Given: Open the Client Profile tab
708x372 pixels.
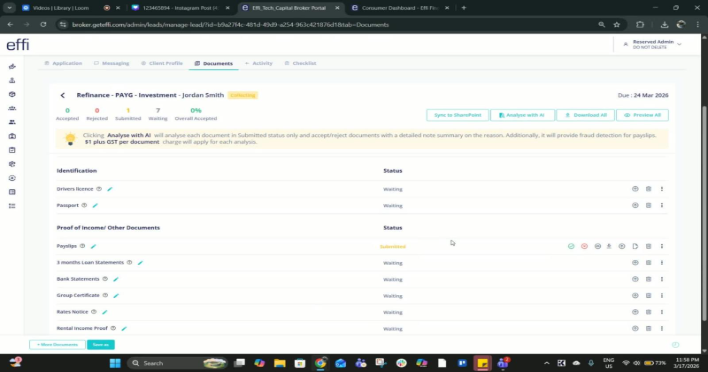Looking at the screenshot, I should pyautogui.click(x=162, y=64).
